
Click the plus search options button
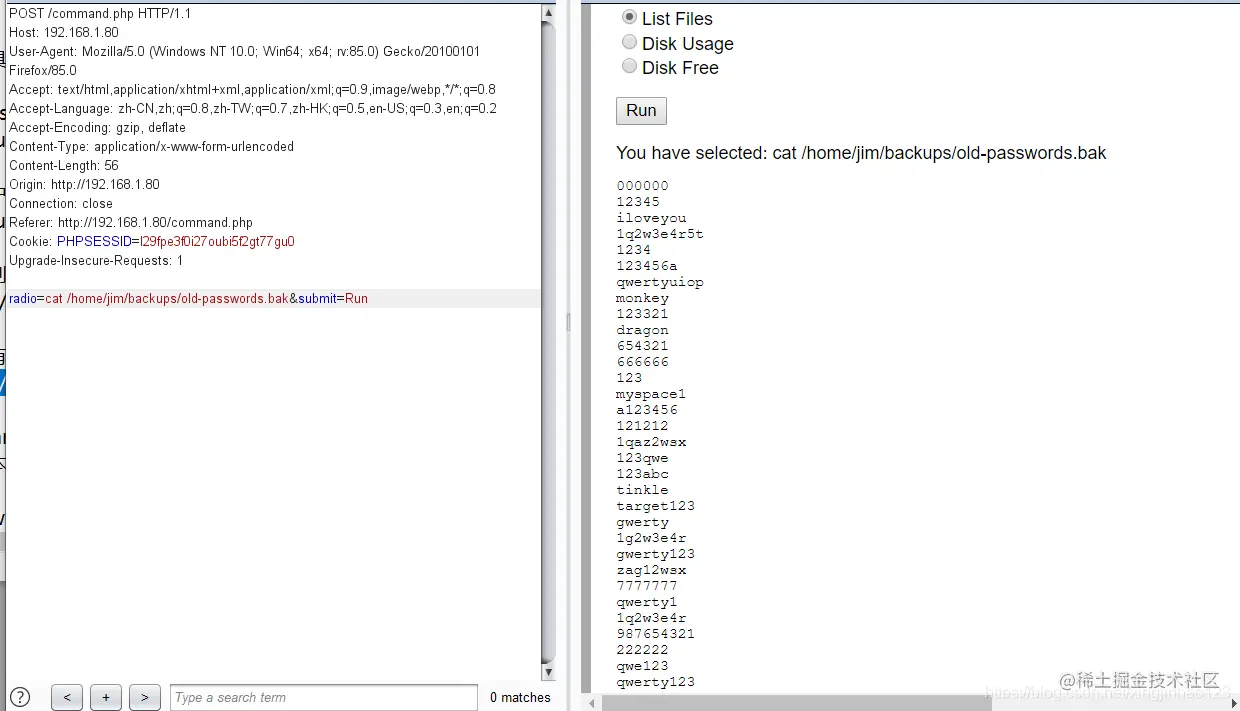(106, 697)
